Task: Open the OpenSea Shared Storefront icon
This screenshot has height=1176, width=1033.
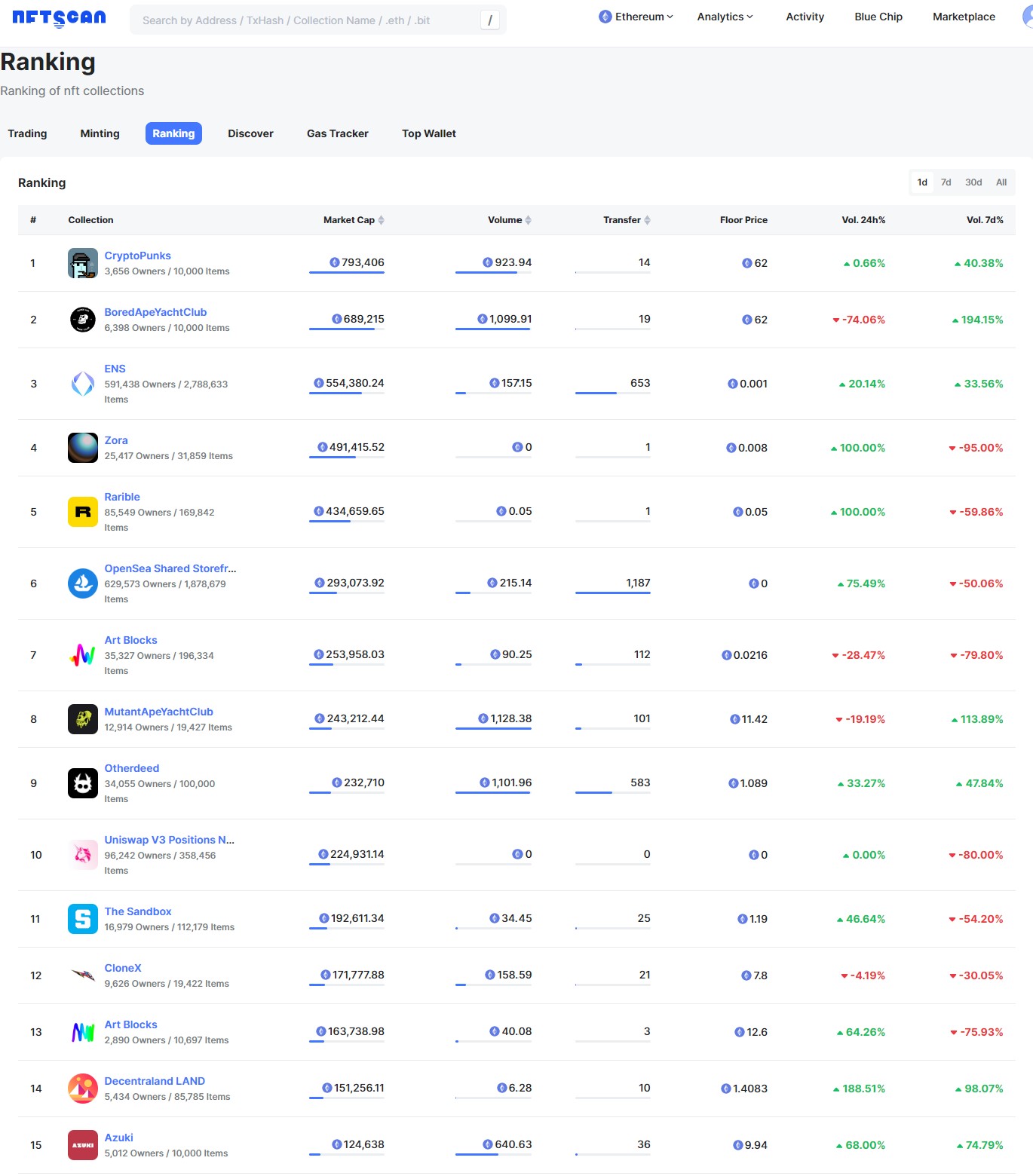Action: tap(82, 583)
